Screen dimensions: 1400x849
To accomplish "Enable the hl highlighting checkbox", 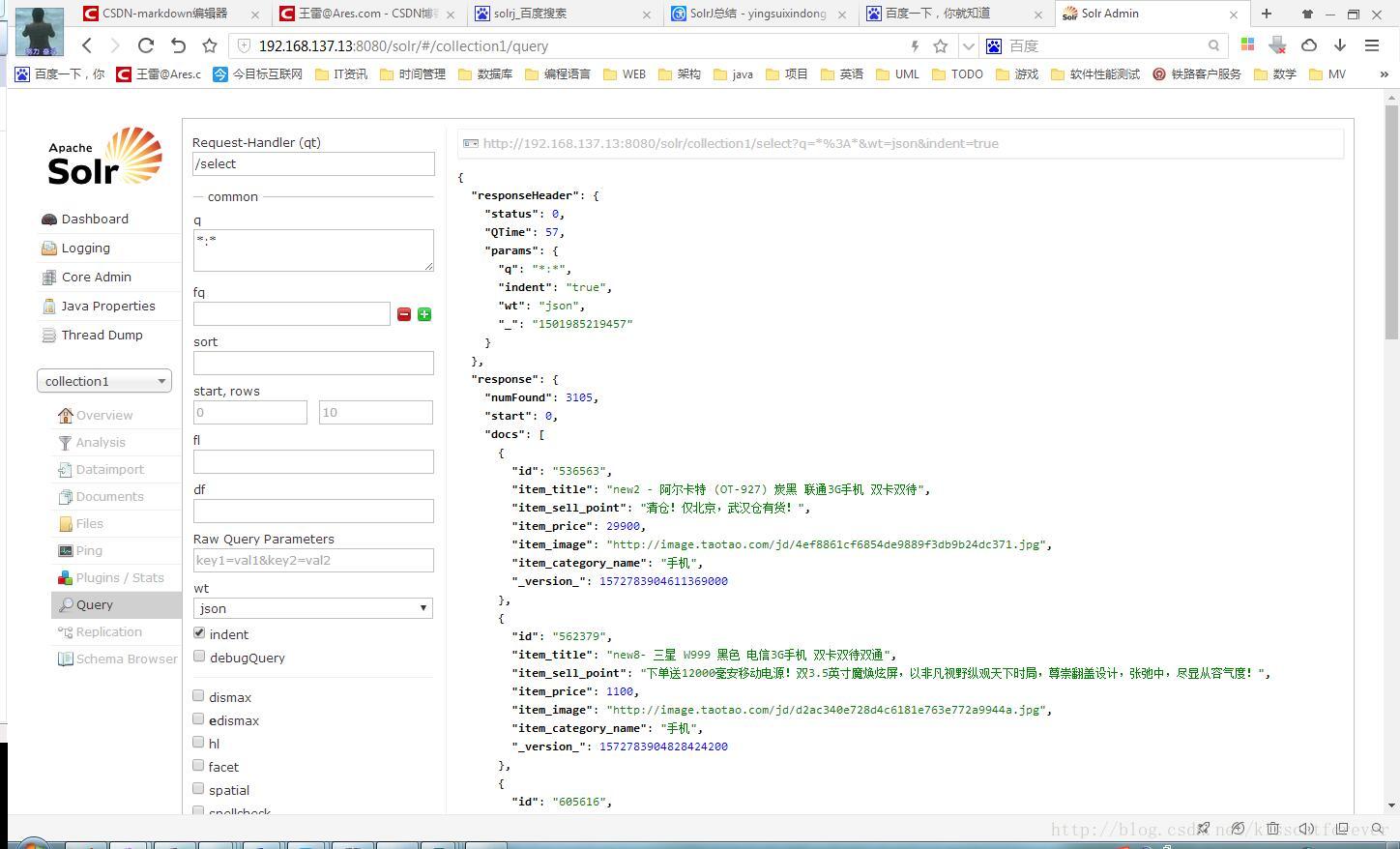I will tap(198, 743).
